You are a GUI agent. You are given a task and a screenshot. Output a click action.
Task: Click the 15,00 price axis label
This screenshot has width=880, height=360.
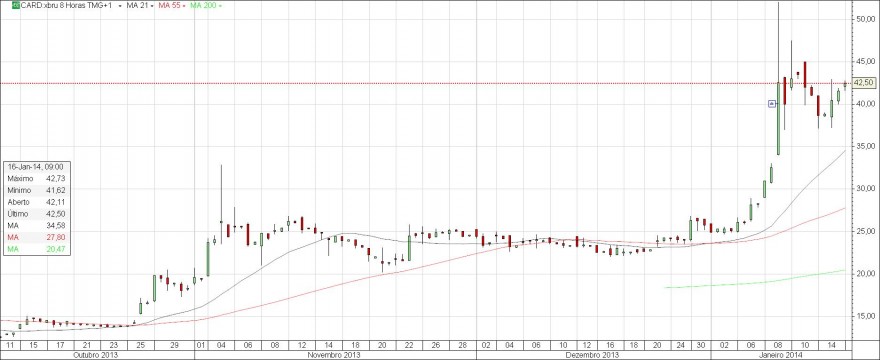click(867, 316)
